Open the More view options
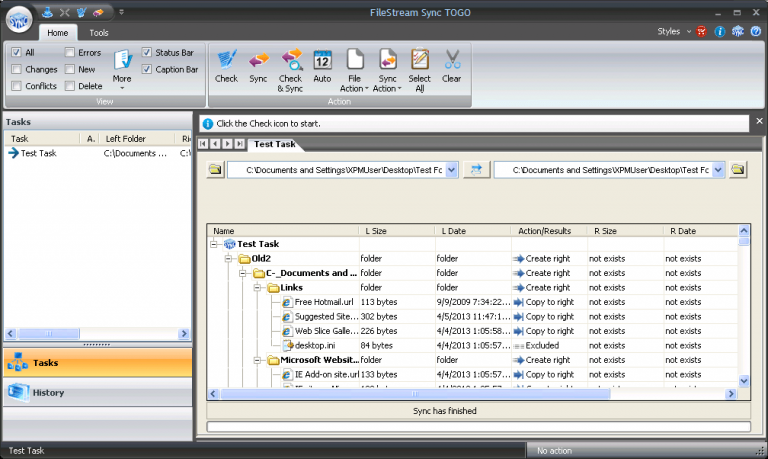768x459 pixels. [x=122, y=70]
